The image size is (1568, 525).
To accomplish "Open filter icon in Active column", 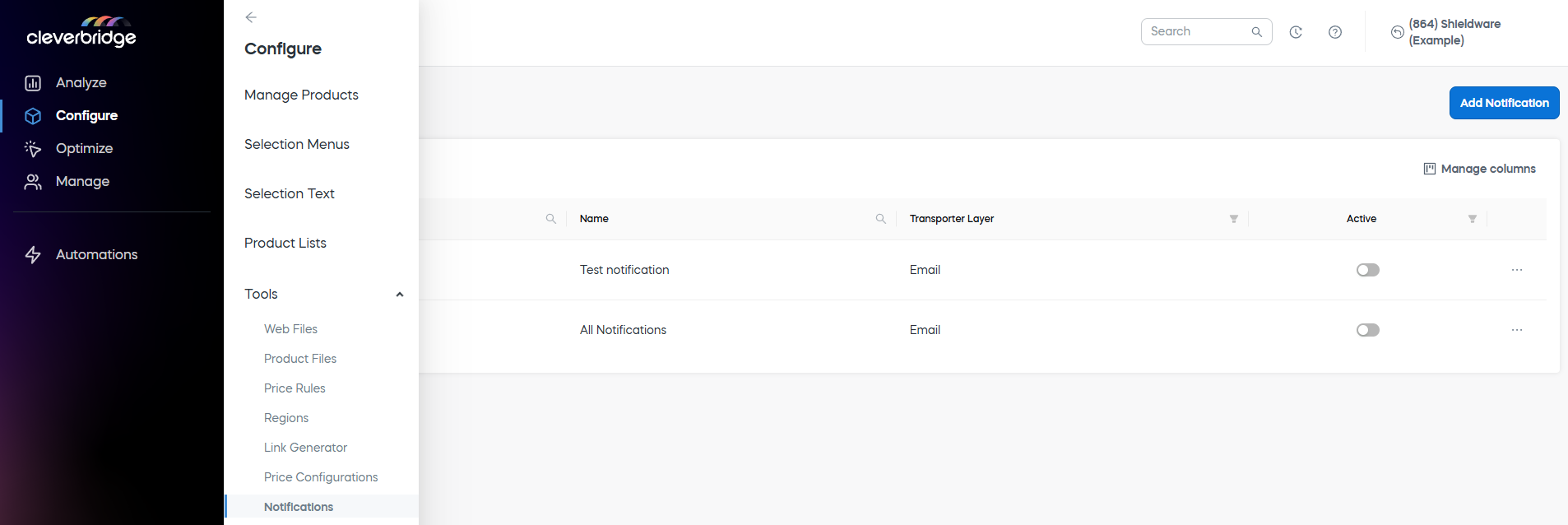I will (x=1473, y=219).
